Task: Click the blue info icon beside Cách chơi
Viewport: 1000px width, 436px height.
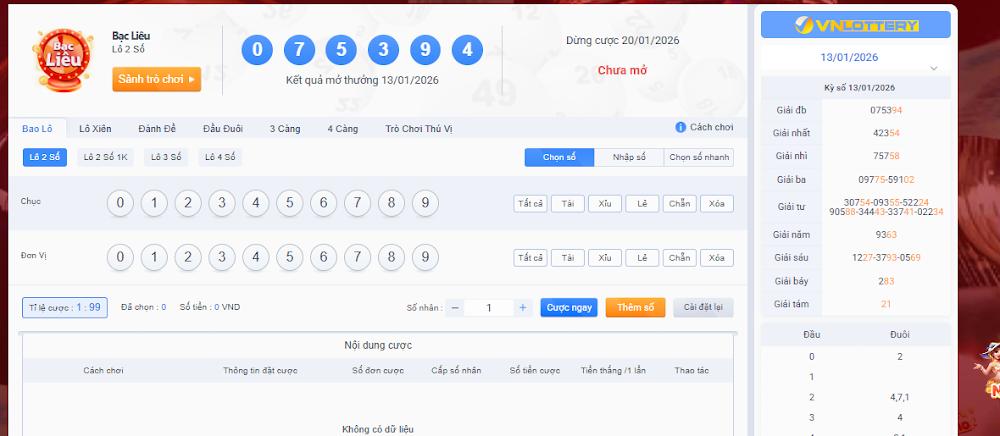Action: (680, 127)
